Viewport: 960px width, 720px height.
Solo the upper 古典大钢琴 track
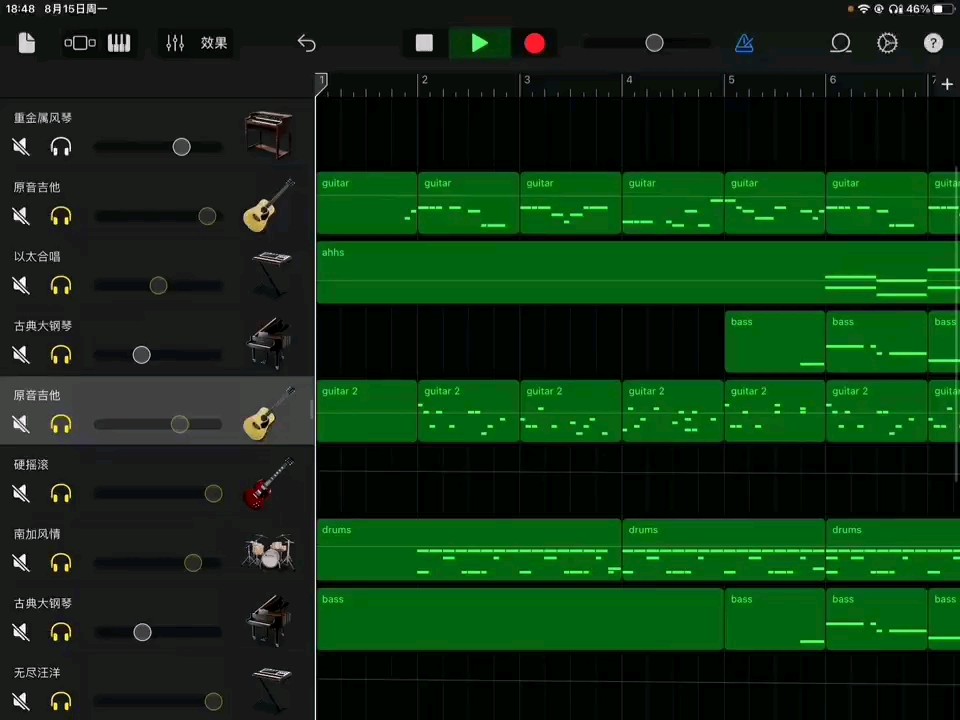point(61,354)
